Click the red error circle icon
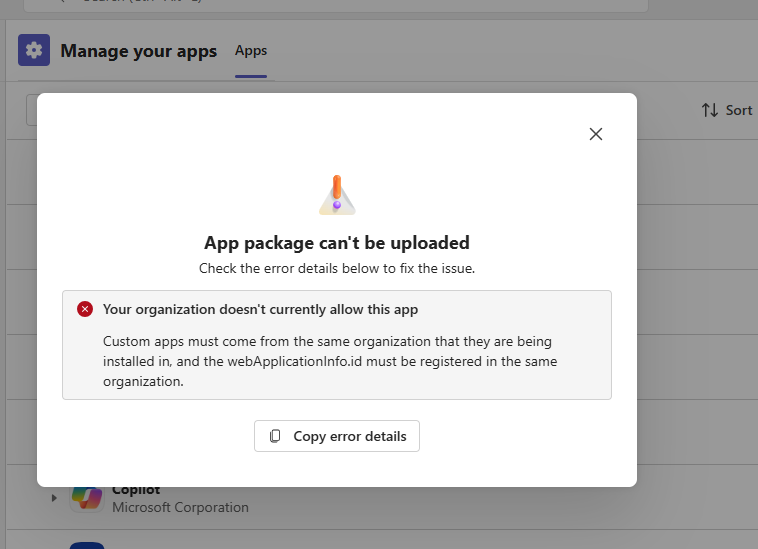 85,309
